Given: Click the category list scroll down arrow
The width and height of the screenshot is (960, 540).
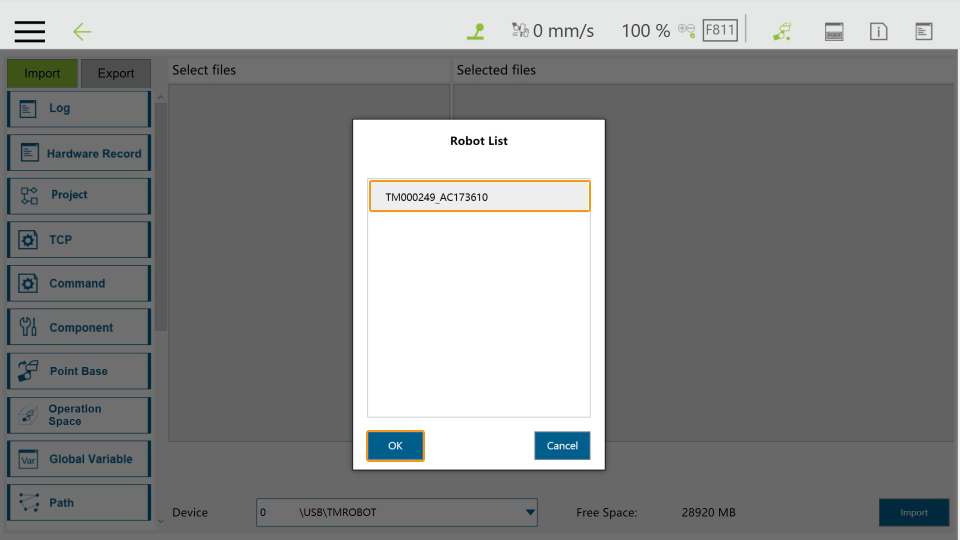Looking at the screenshot, I should (x=160, y=522).
